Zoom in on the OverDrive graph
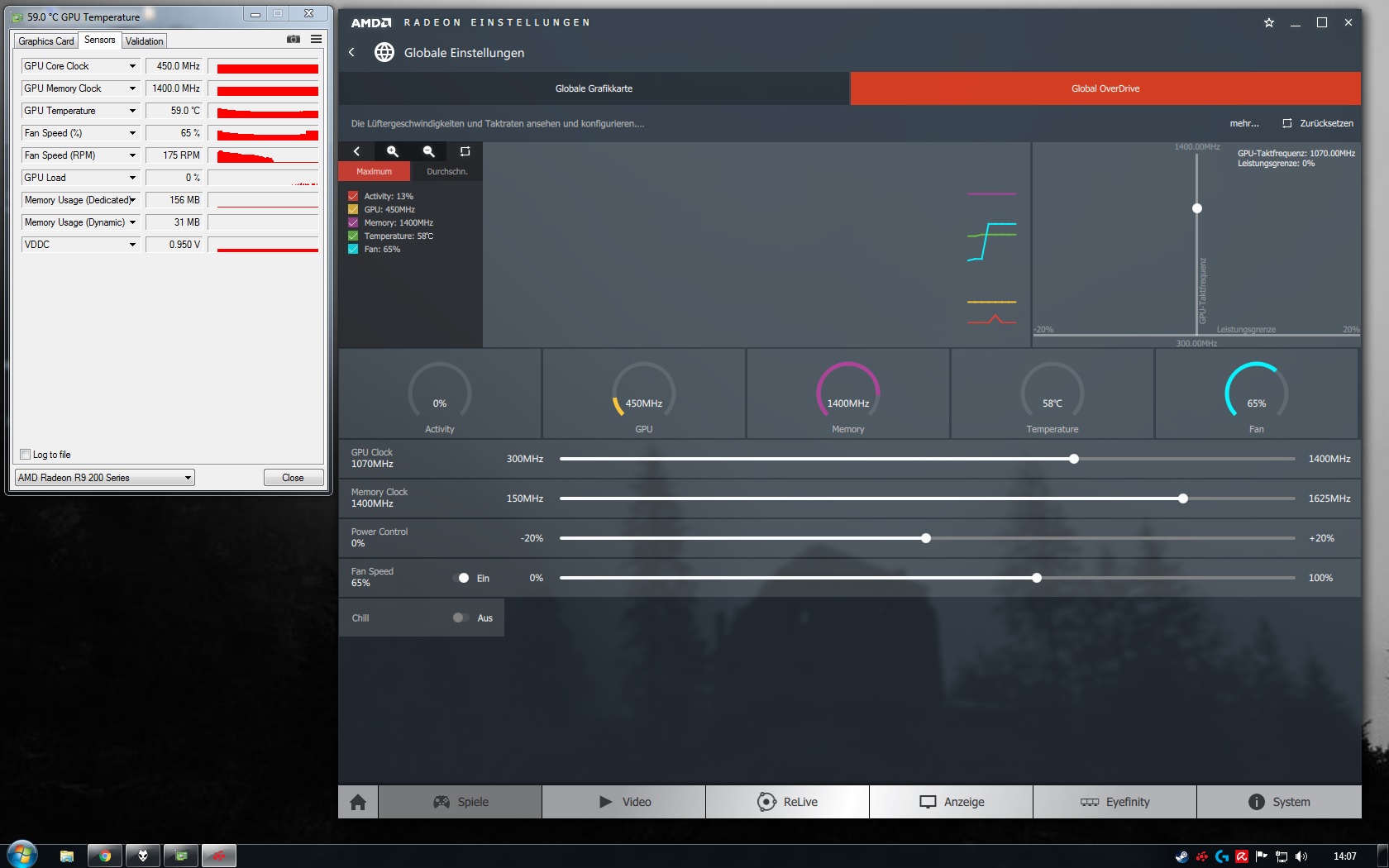This screenshot has height=868, width=1389. (x=393, y=151)
